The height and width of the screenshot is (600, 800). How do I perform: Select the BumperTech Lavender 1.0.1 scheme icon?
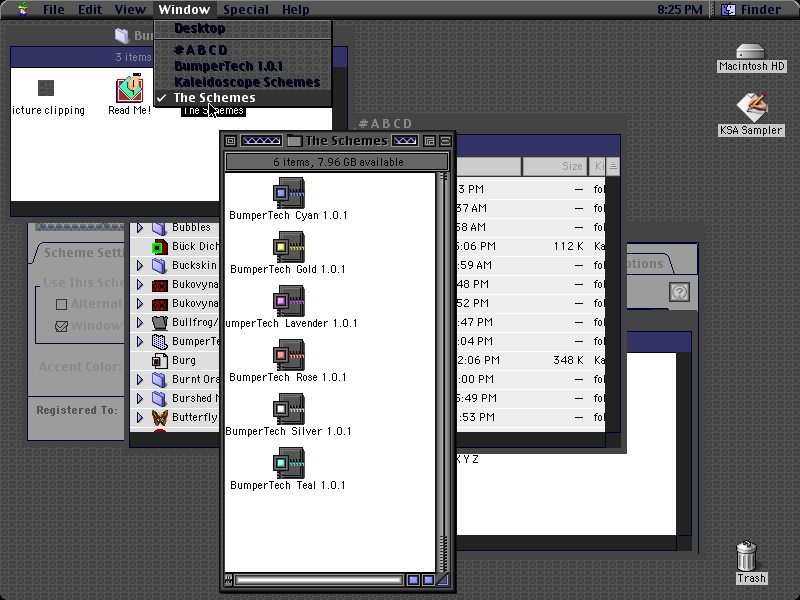tap(289, 301)
